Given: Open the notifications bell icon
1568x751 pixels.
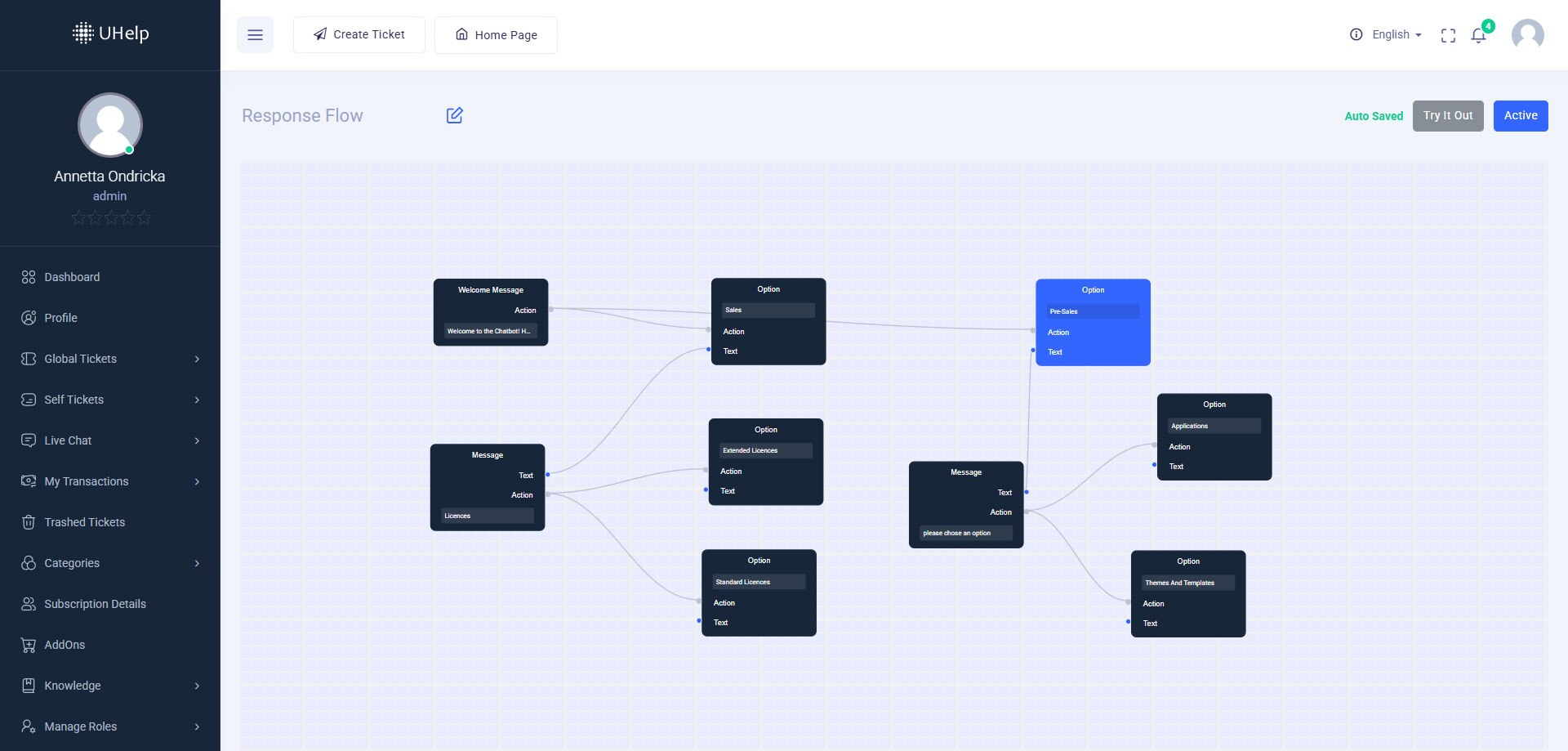Looking at the screenshot, I should (1478, 36).
